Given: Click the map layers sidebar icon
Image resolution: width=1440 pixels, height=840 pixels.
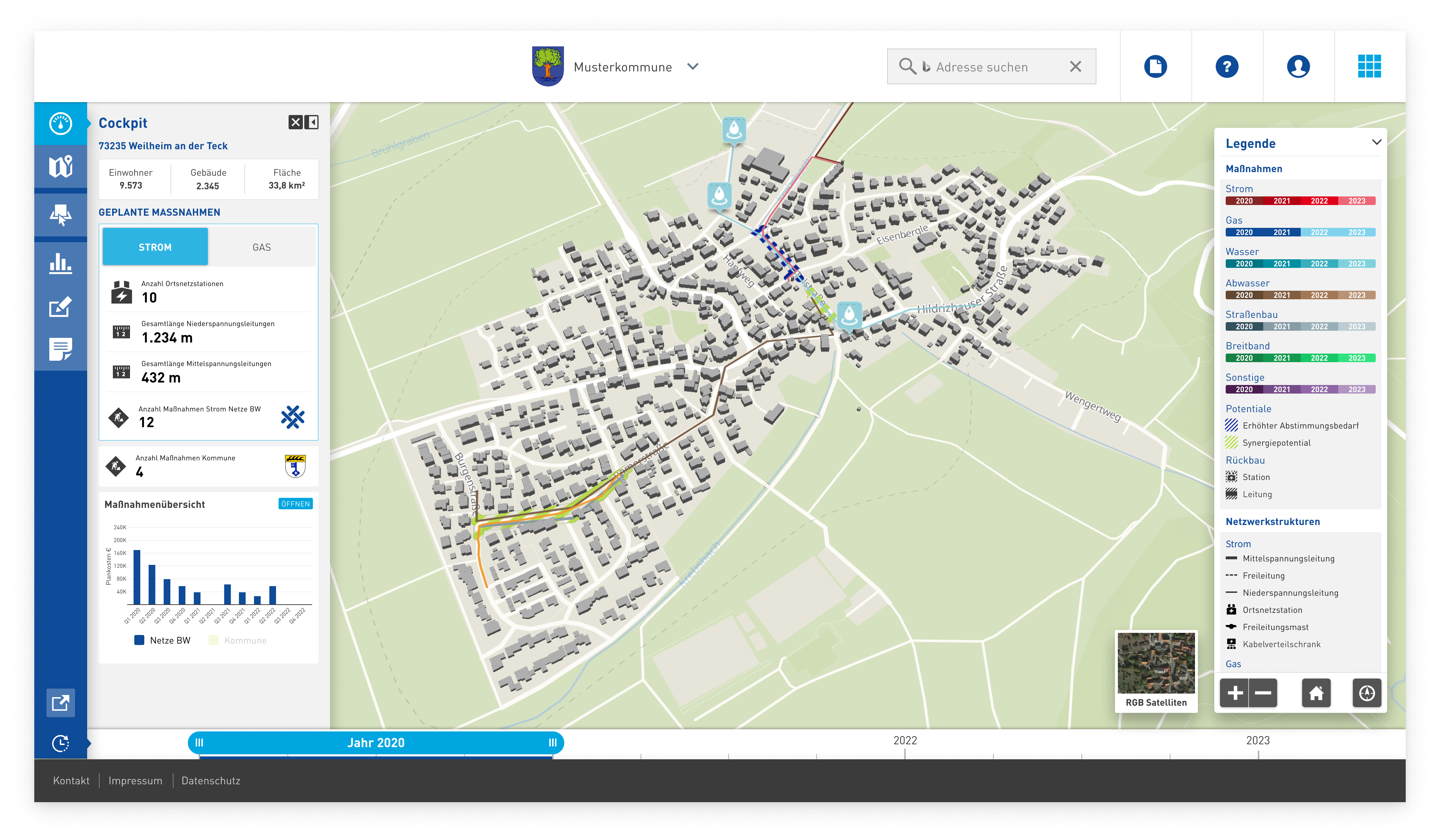Looking at the screenshot, I should (x=61, y=167).
